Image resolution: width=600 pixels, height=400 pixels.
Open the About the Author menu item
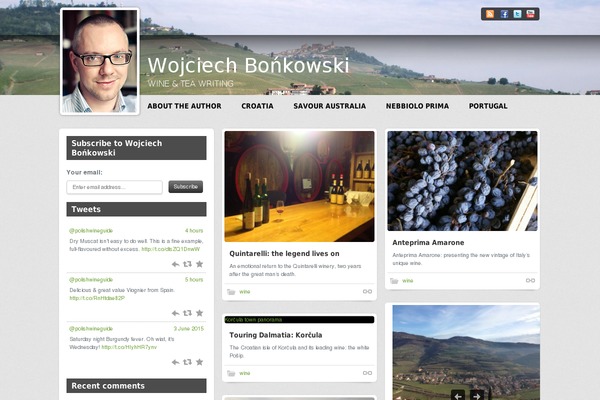coord(184,106)
